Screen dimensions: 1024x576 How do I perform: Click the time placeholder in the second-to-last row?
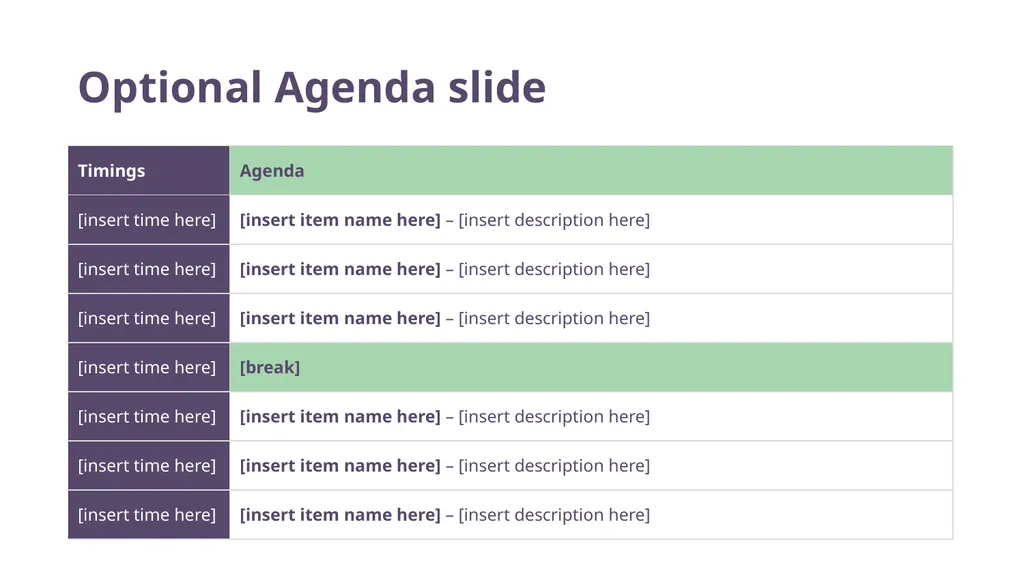147,466
